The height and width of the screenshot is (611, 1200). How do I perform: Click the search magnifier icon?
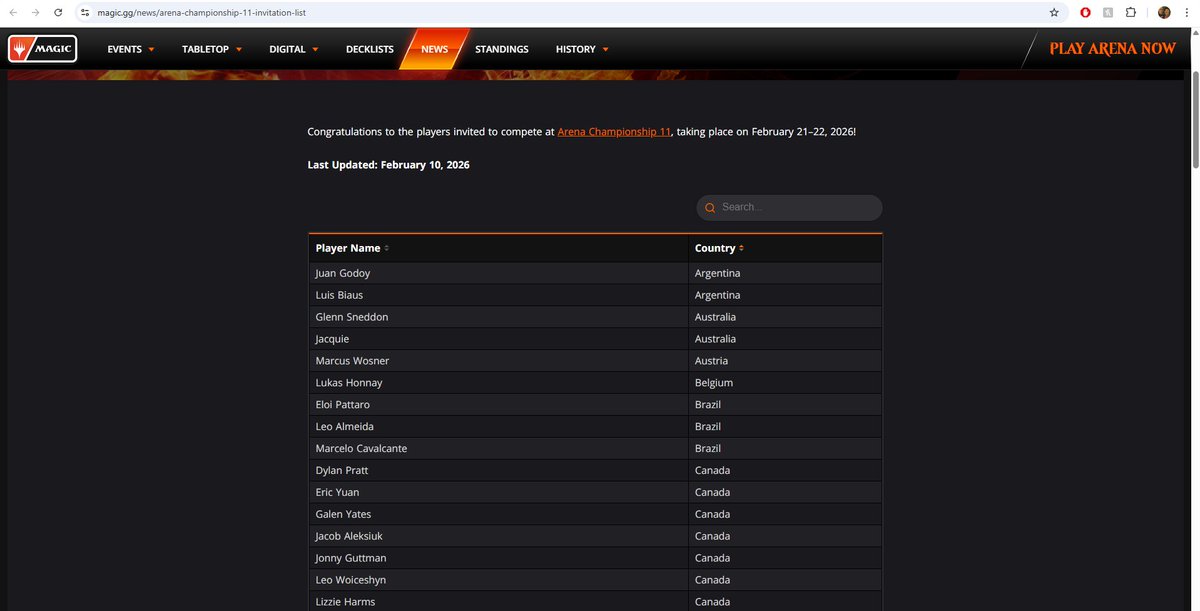tap(710, 208)
